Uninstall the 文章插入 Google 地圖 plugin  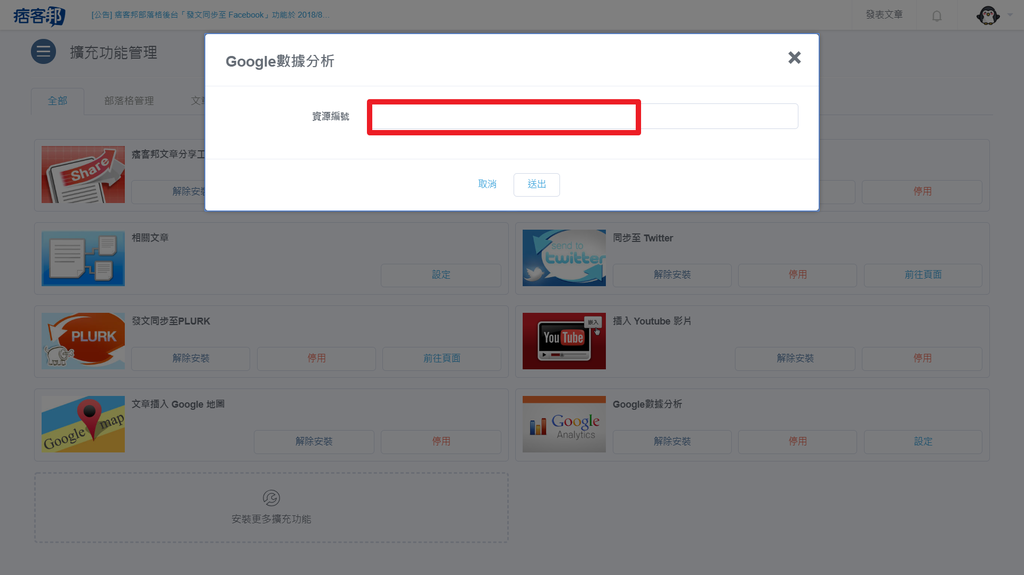[314, 441]
